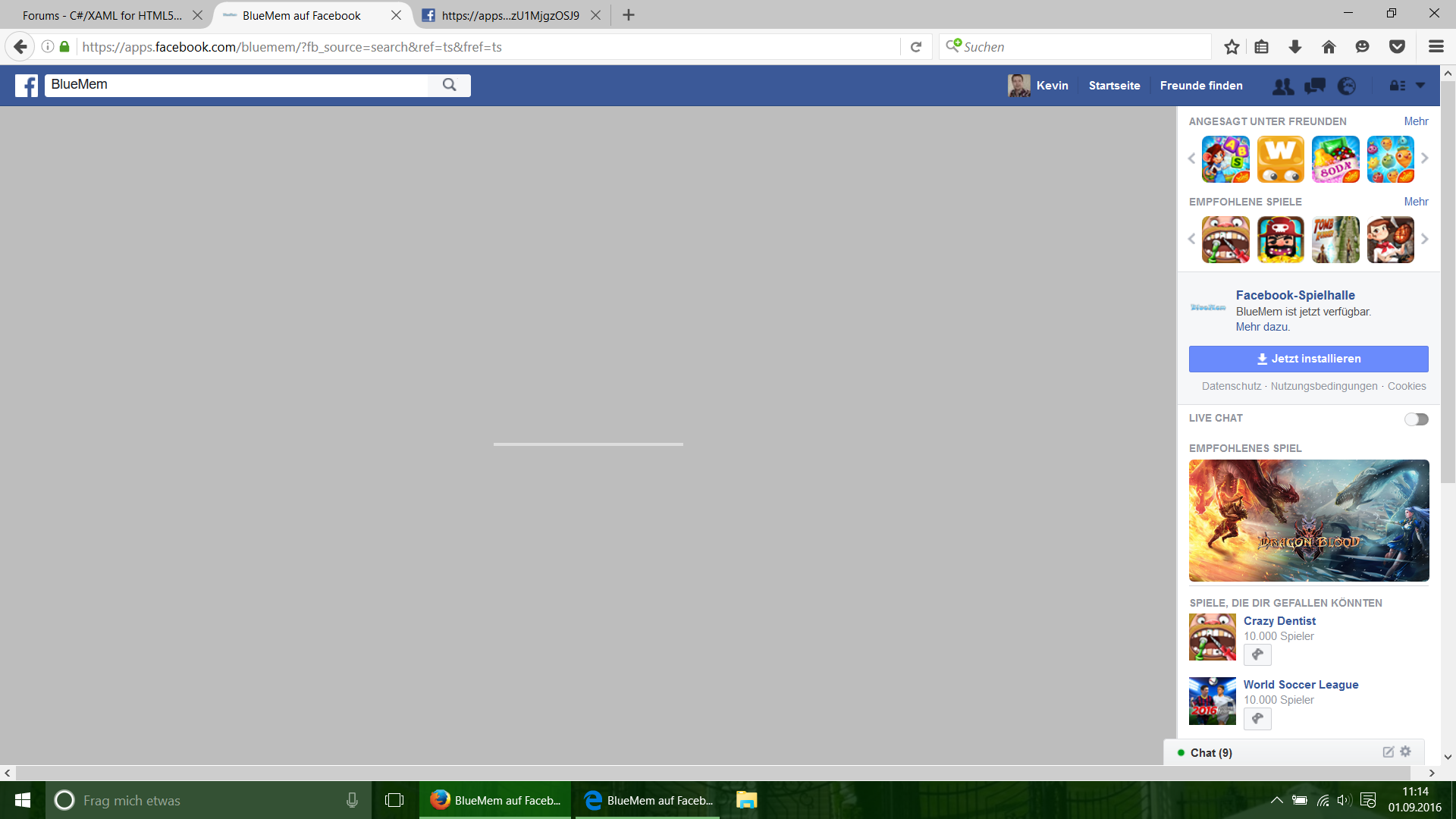Image resolution: width=1456 pixels, height=819 pixels.
Task: Open a new browser tab
Action: 629,15
